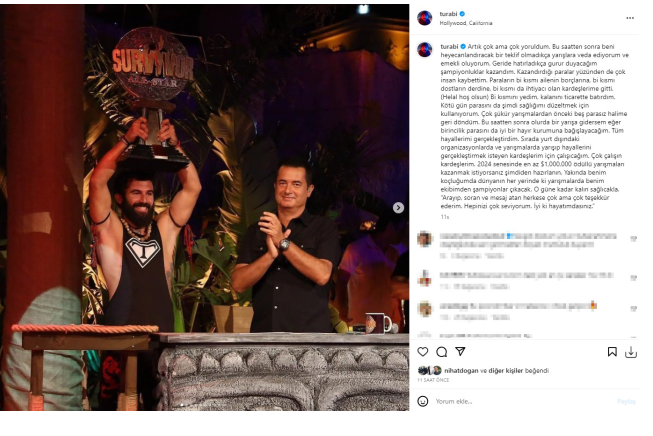Go to next photo with arrow
Viewport: 653px width, 436px height.
pyautogui.click(x=398, y=207)
